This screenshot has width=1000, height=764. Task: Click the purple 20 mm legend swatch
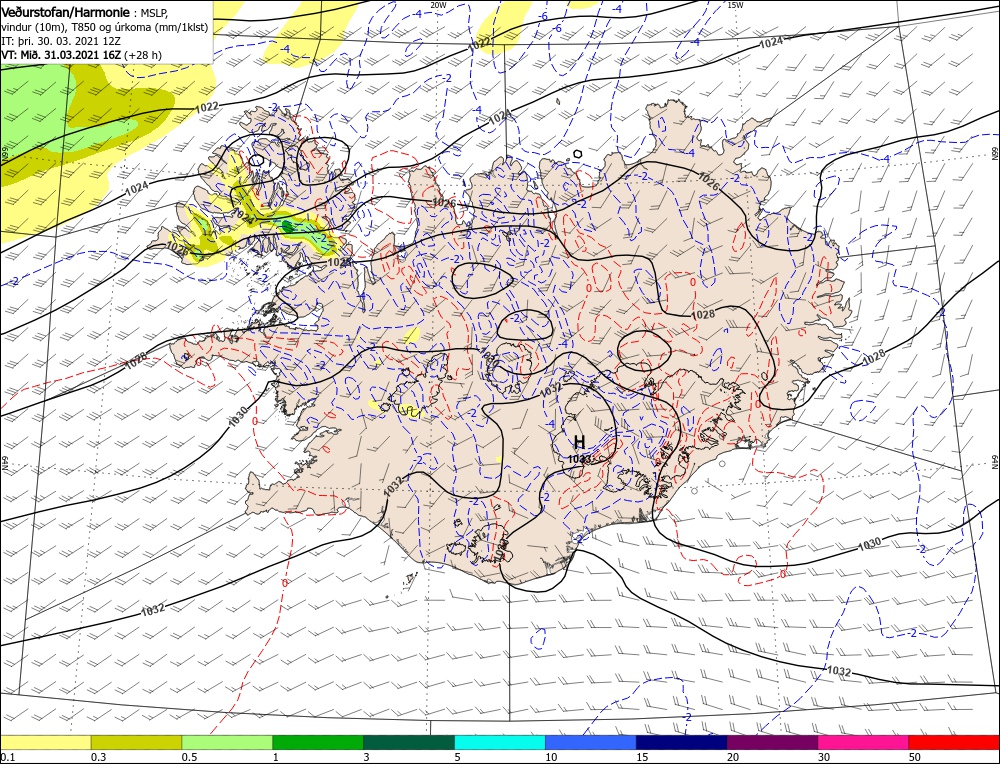coord(772,742)
